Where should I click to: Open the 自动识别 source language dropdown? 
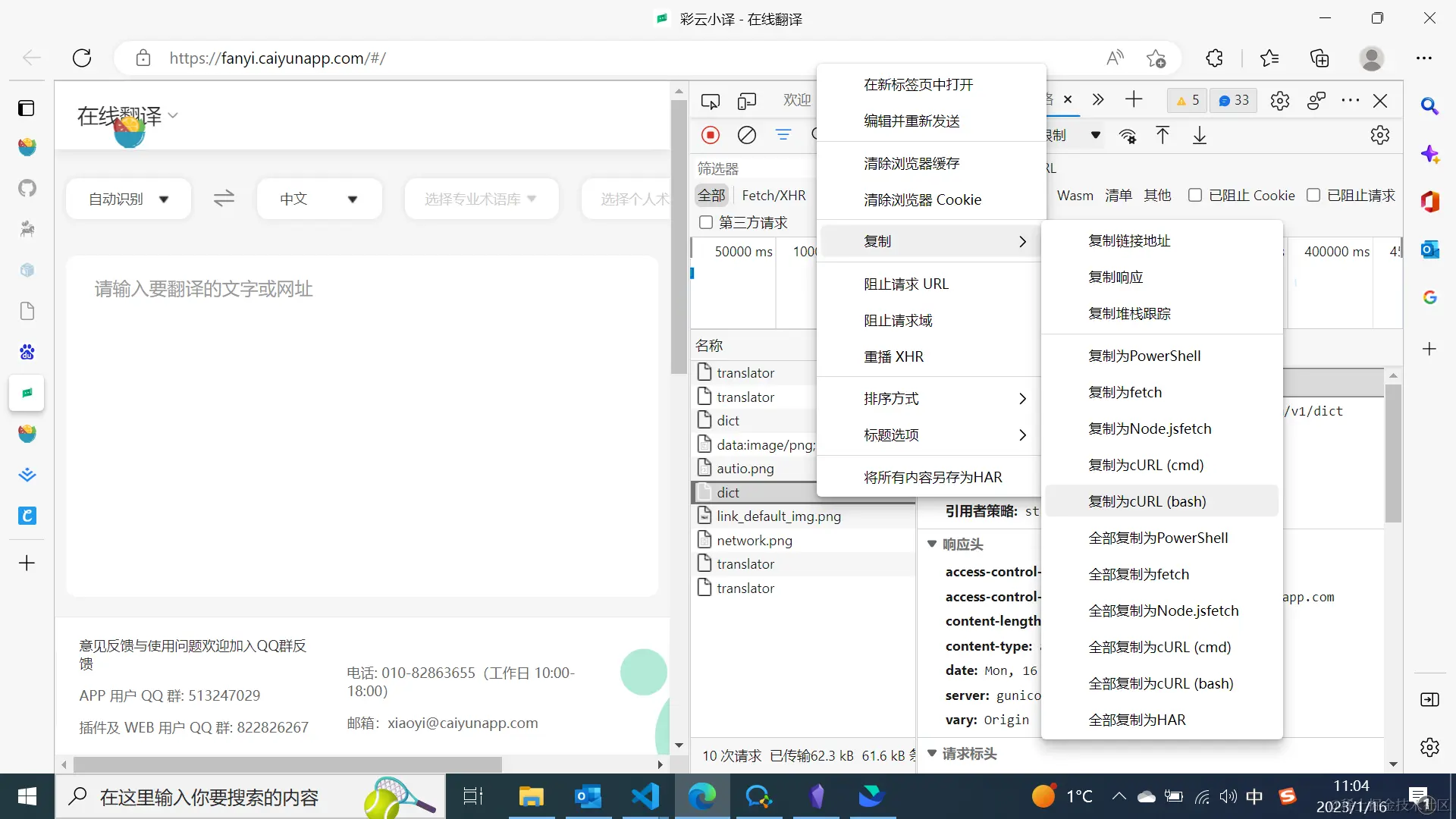click(128, 199)
